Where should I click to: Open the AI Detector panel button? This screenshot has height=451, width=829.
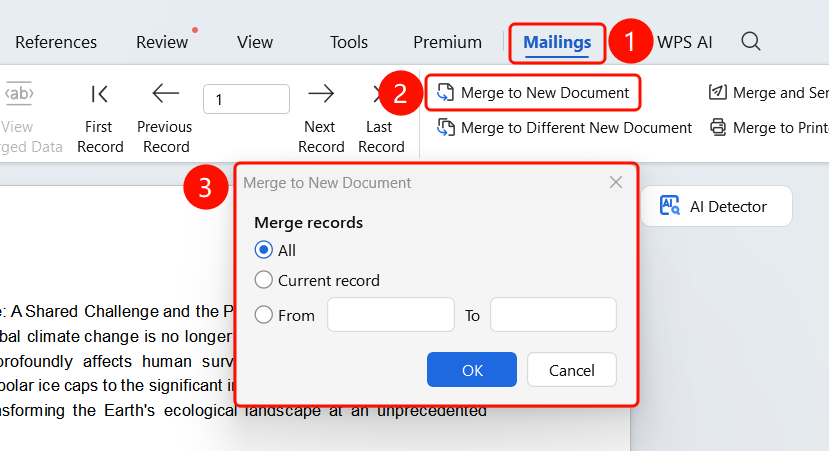716,206
